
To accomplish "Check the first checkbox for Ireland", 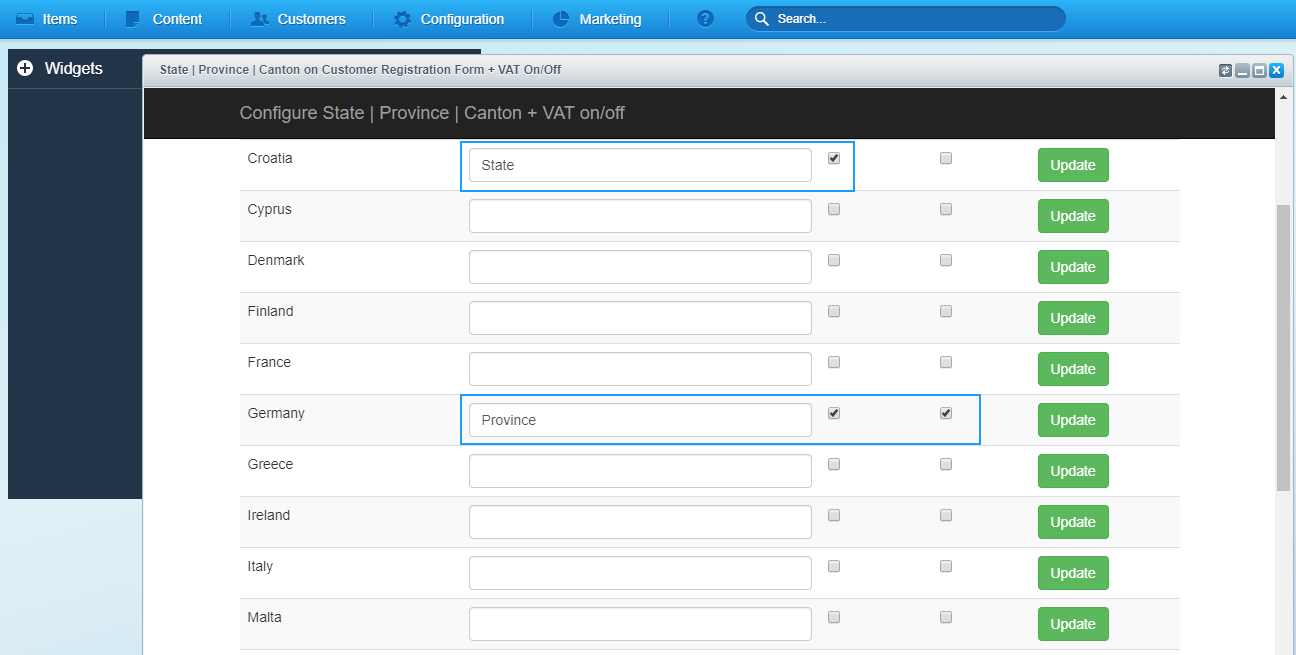I will 834,515.
